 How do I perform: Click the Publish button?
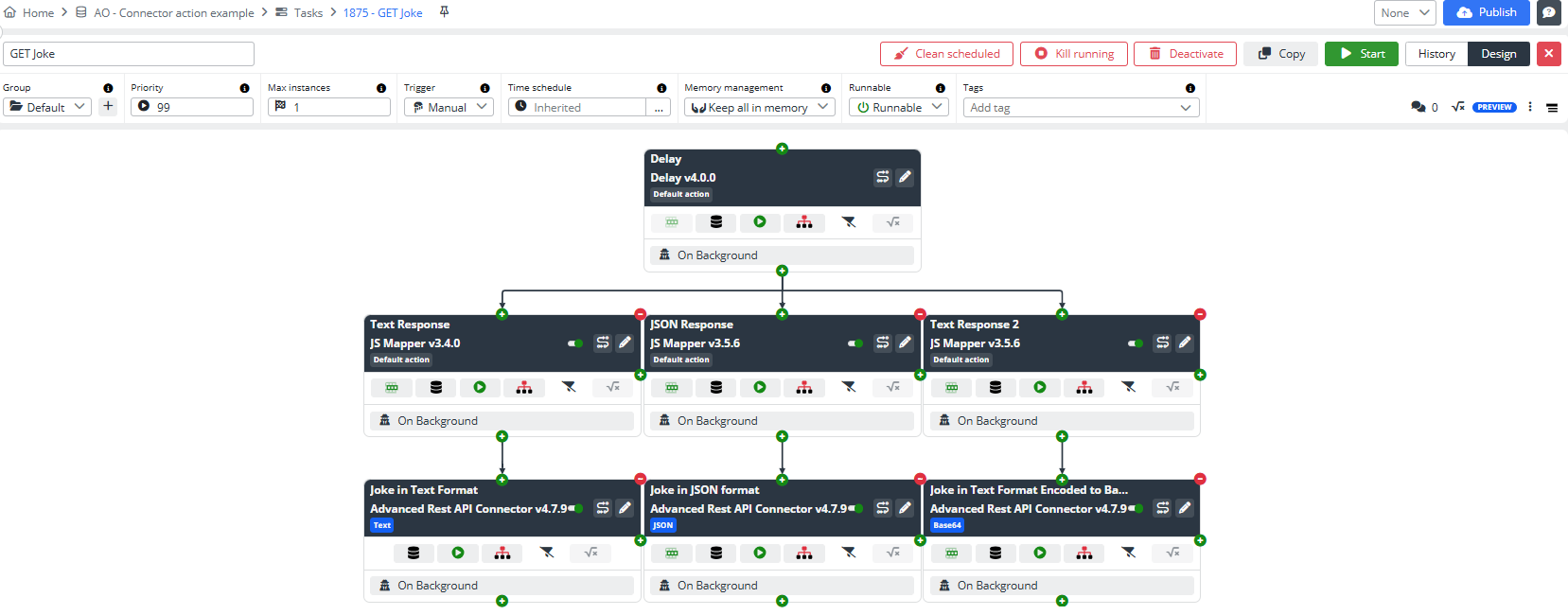pyautogui.click(x=1486, y=12)
